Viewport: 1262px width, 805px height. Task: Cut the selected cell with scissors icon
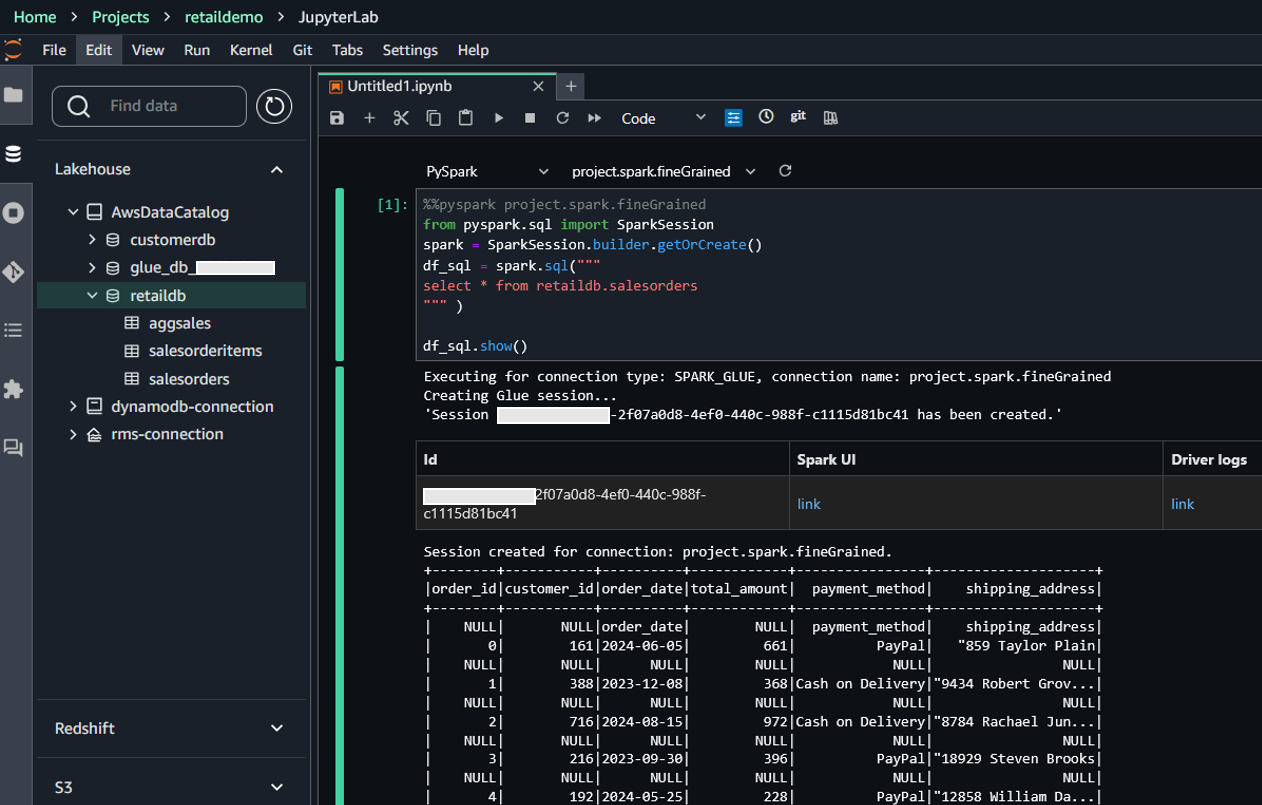(x=401, y=118)
